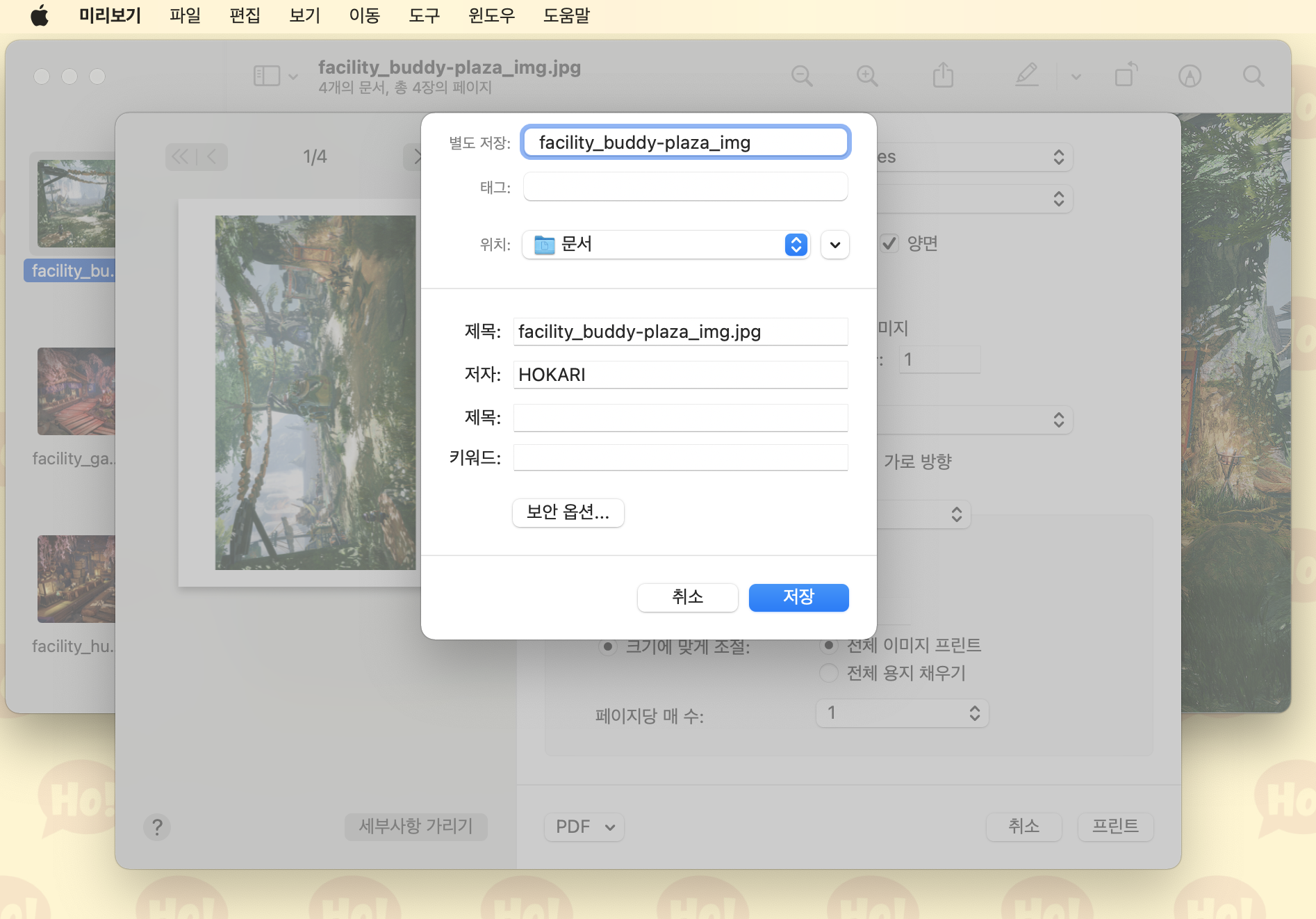Viewport: 1316px width, 919px height.
Task: Open the 미리보기 app menu
Action: click(110, 15)
